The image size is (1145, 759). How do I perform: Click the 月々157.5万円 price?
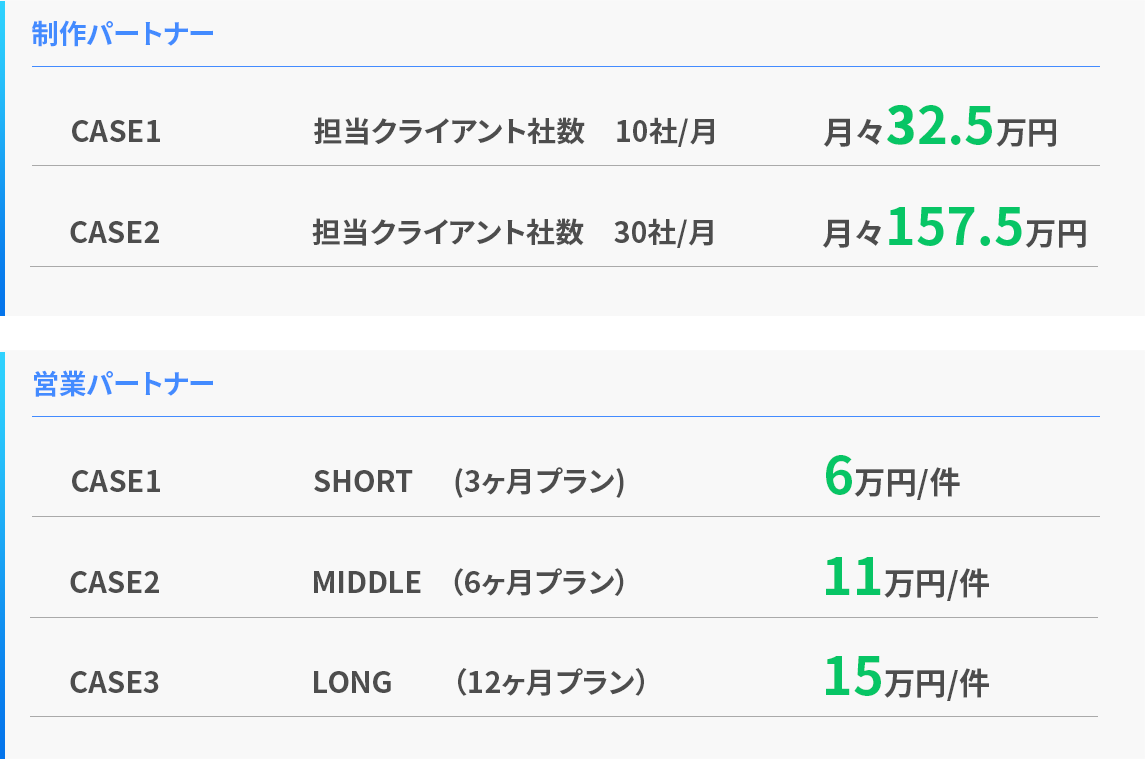point(954,229)
